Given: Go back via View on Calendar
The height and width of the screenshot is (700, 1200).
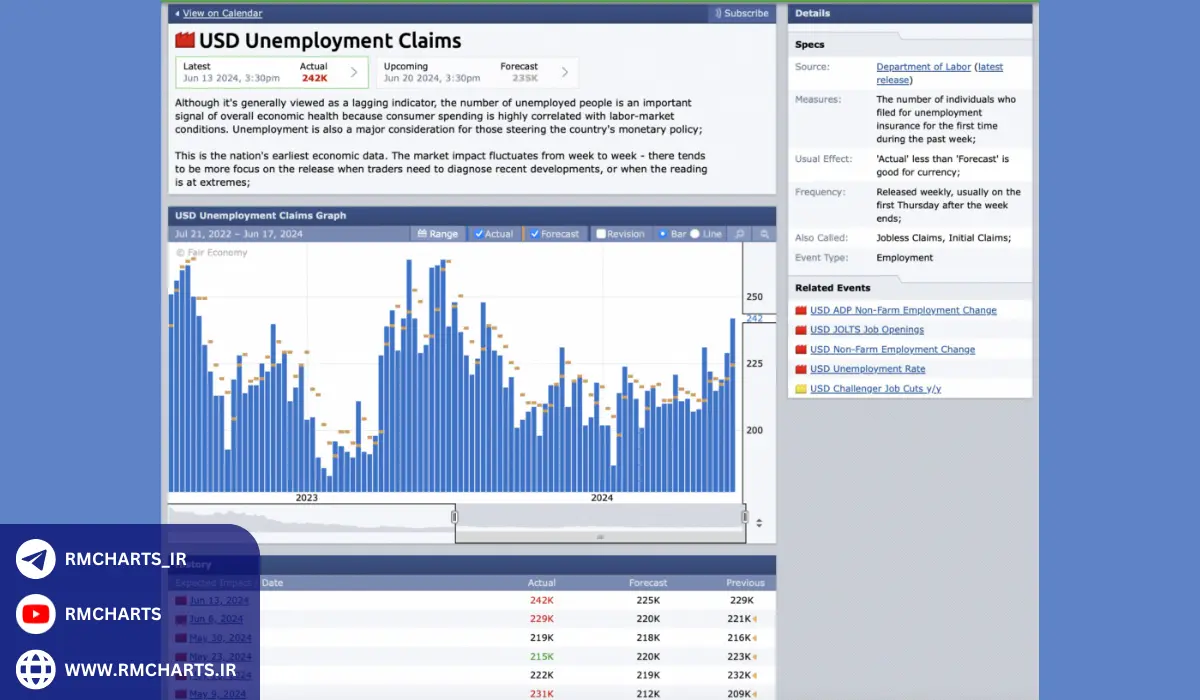Looking at the screenshot, I should (222, 14).
